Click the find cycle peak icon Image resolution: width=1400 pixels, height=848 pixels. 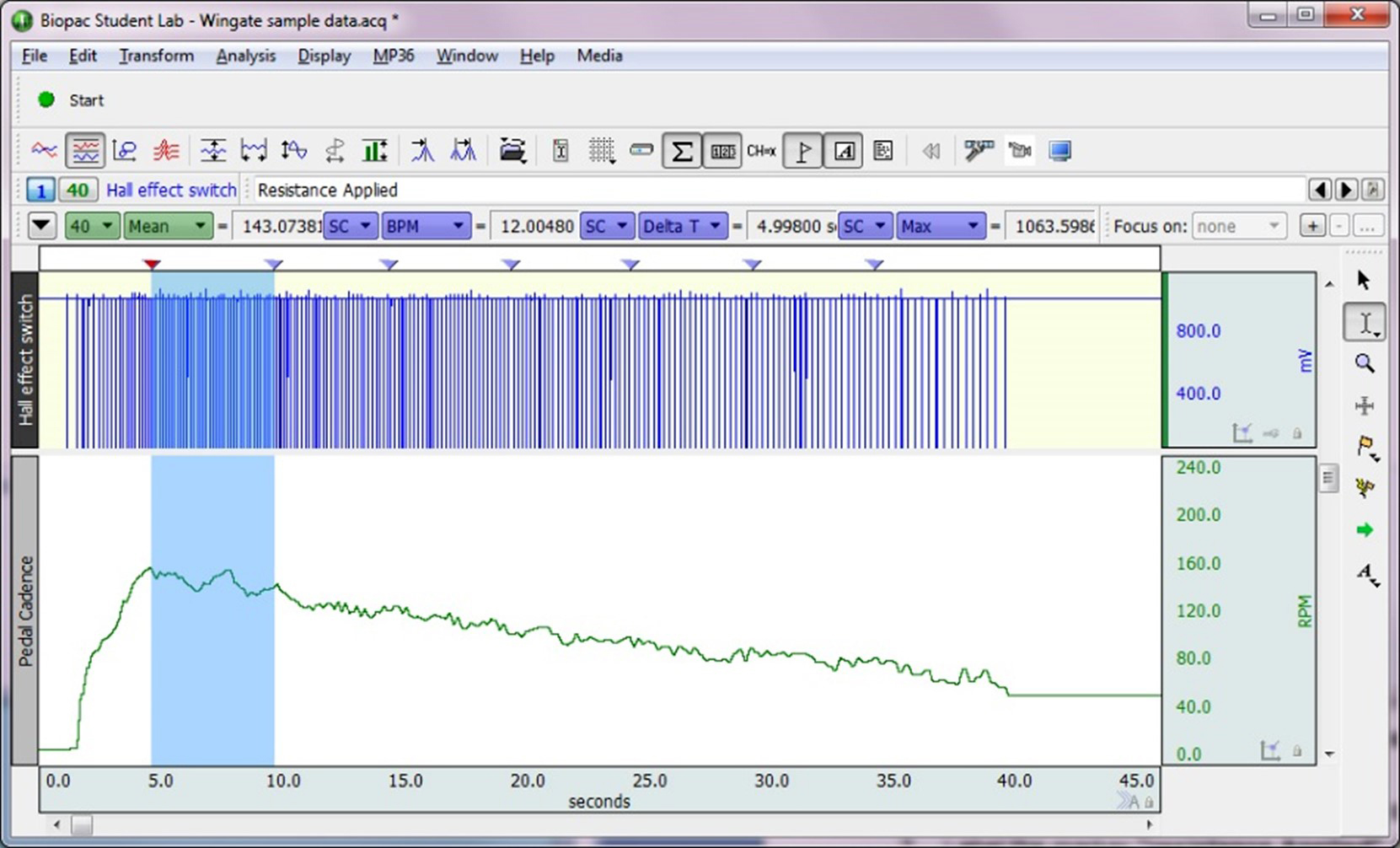pos(422,151)
